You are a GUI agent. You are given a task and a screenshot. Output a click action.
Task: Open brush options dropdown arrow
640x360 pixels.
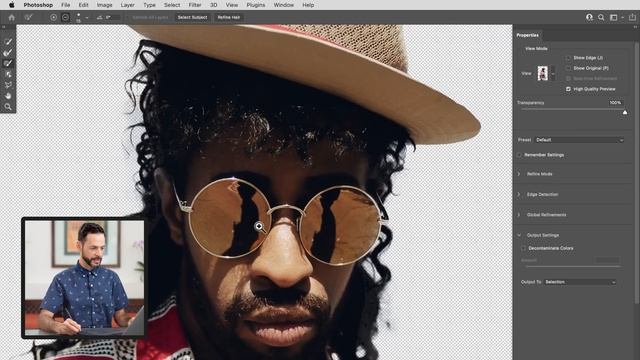tap(87, 18)
